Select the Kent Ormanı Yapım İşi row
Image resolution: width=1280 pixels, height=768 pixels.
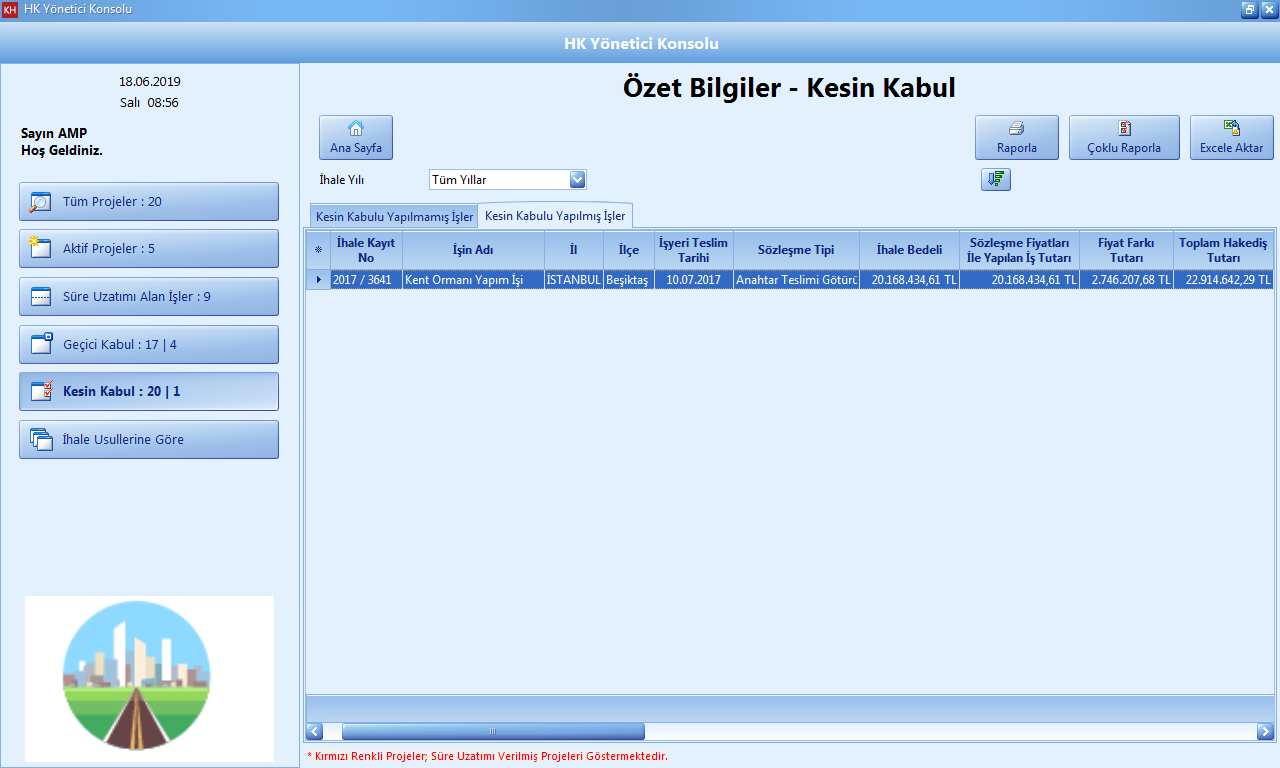point(470,280)
